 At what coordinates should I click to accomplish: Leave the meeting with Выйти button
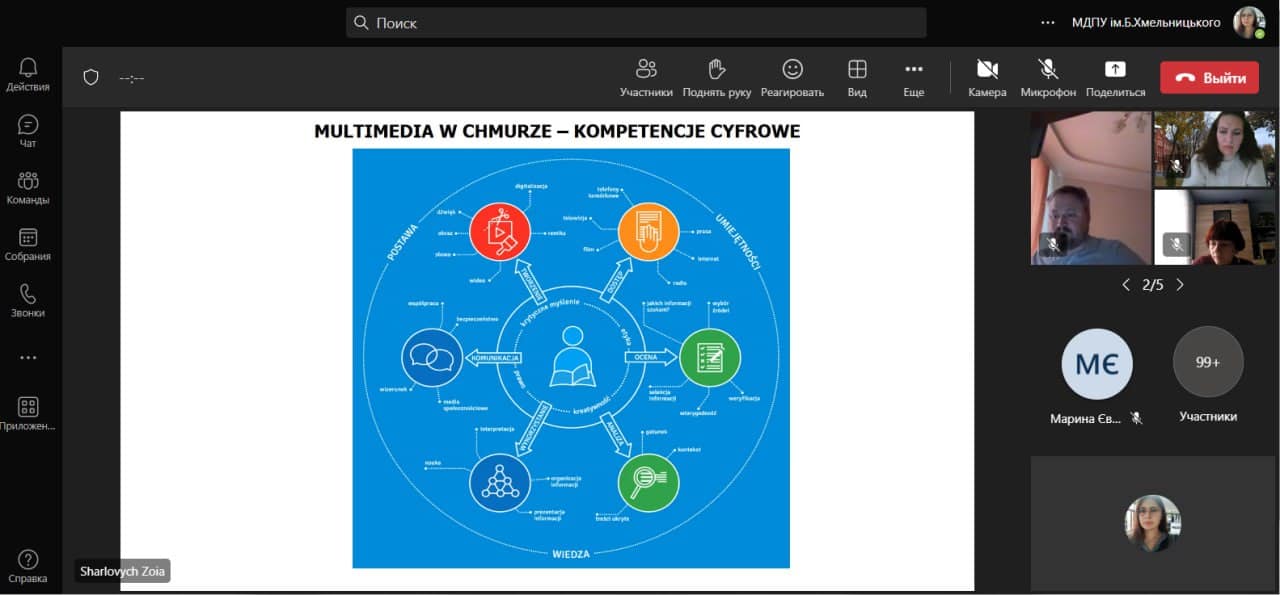click(1209, 78)
